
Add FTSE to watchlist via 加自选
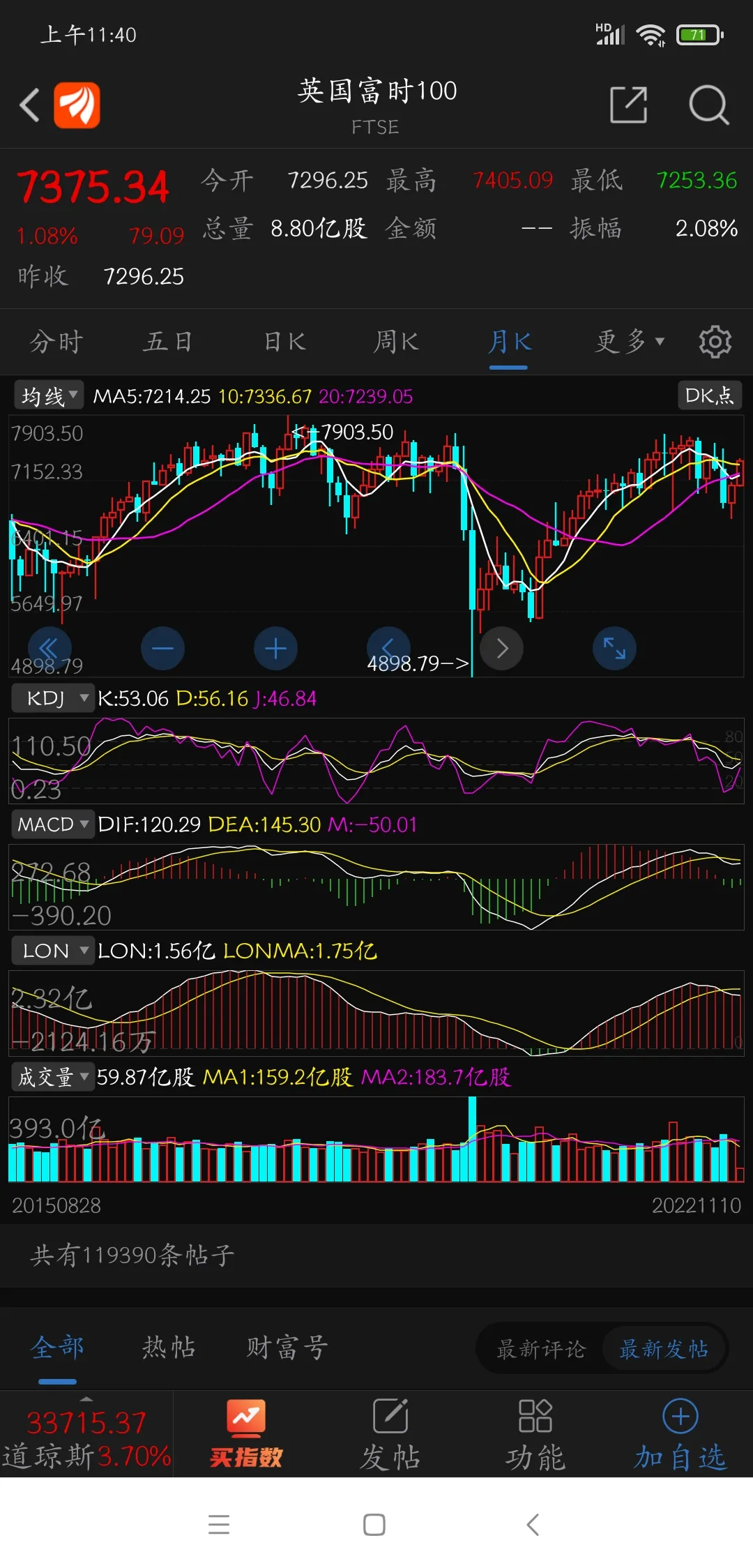coord(680,1434)
